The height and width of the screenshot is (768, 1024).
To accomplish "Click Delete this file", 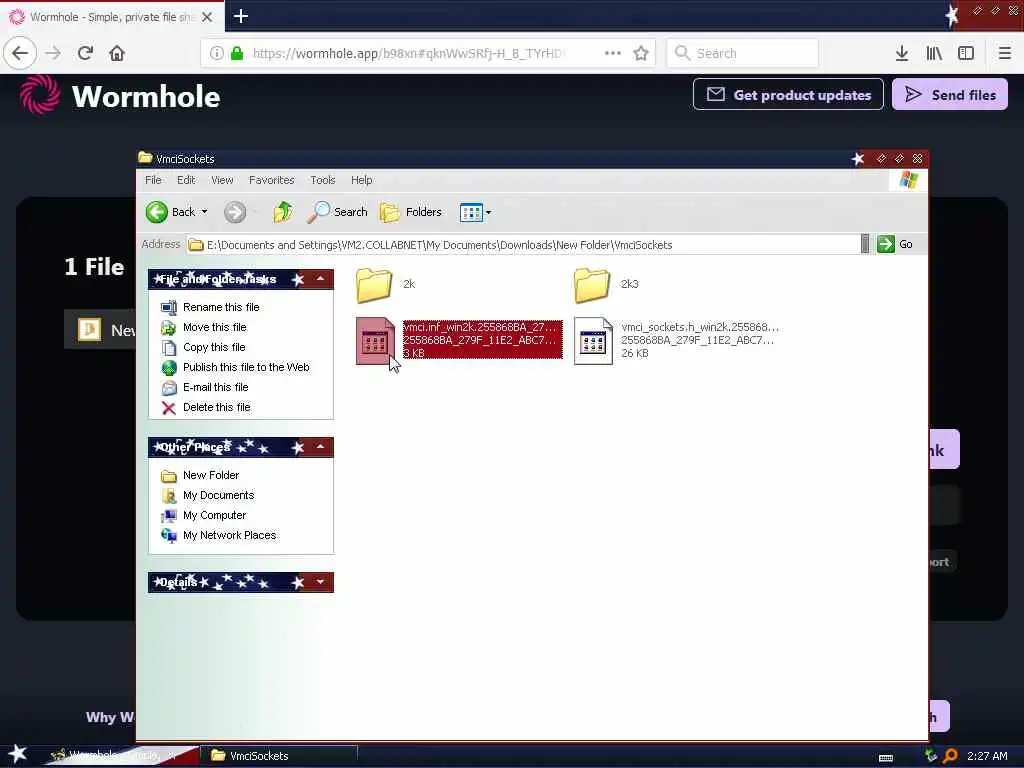I will tap(216, 408).
